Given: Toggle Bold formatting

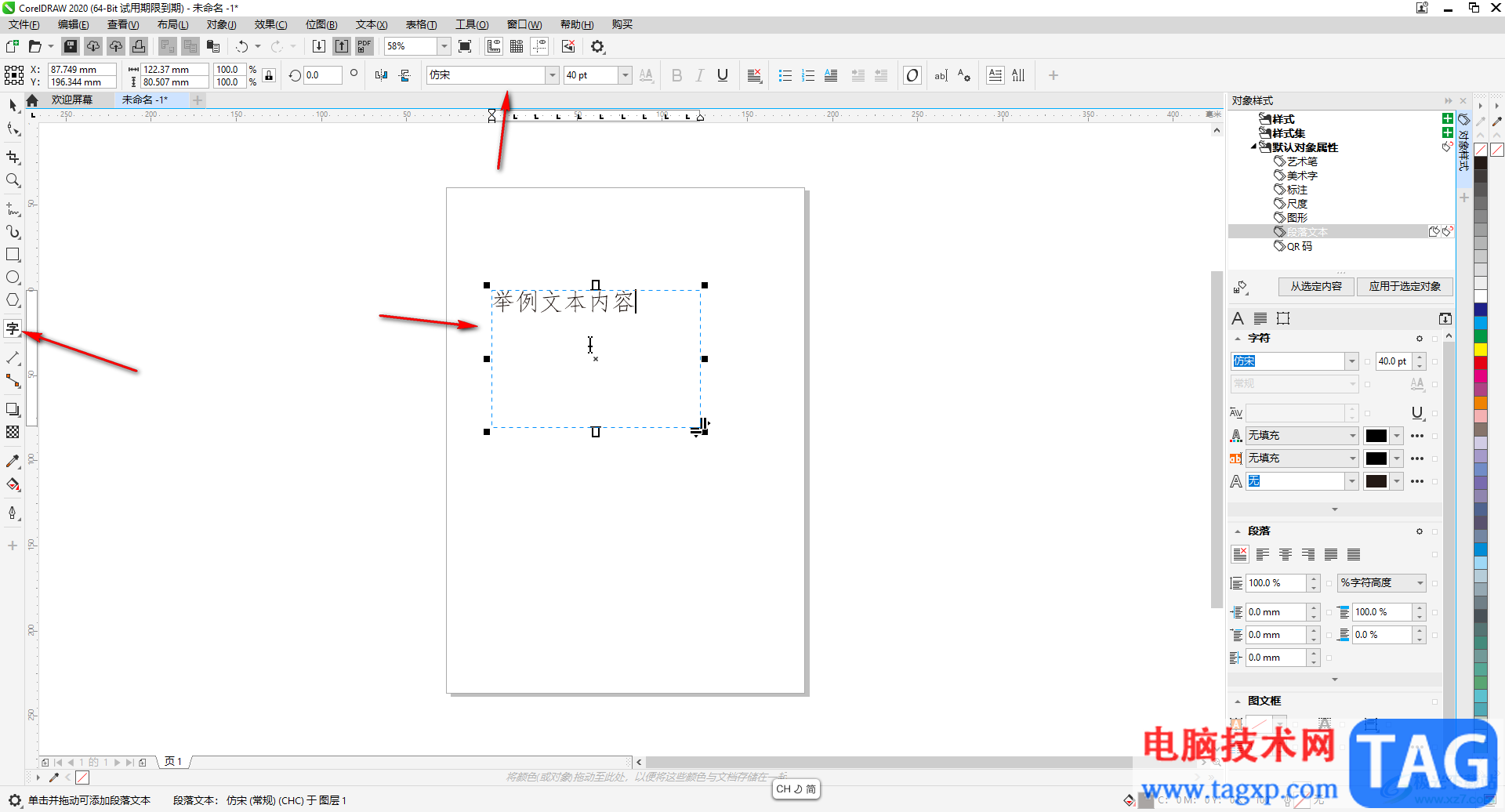Looking at the screenshot, I should [x=677, y=75].
